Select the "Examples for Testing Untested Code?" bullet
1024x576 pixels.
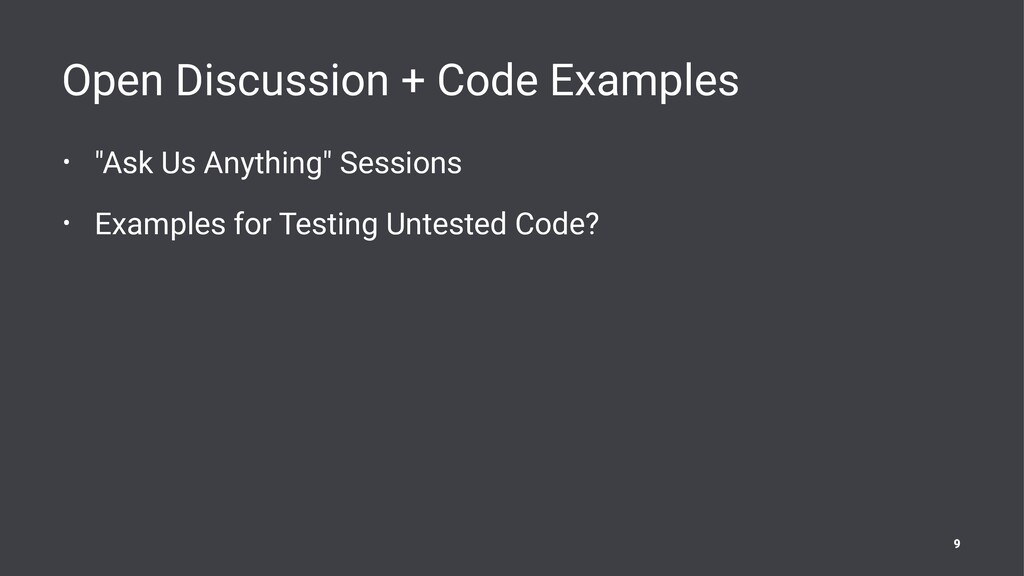point(346,225)
